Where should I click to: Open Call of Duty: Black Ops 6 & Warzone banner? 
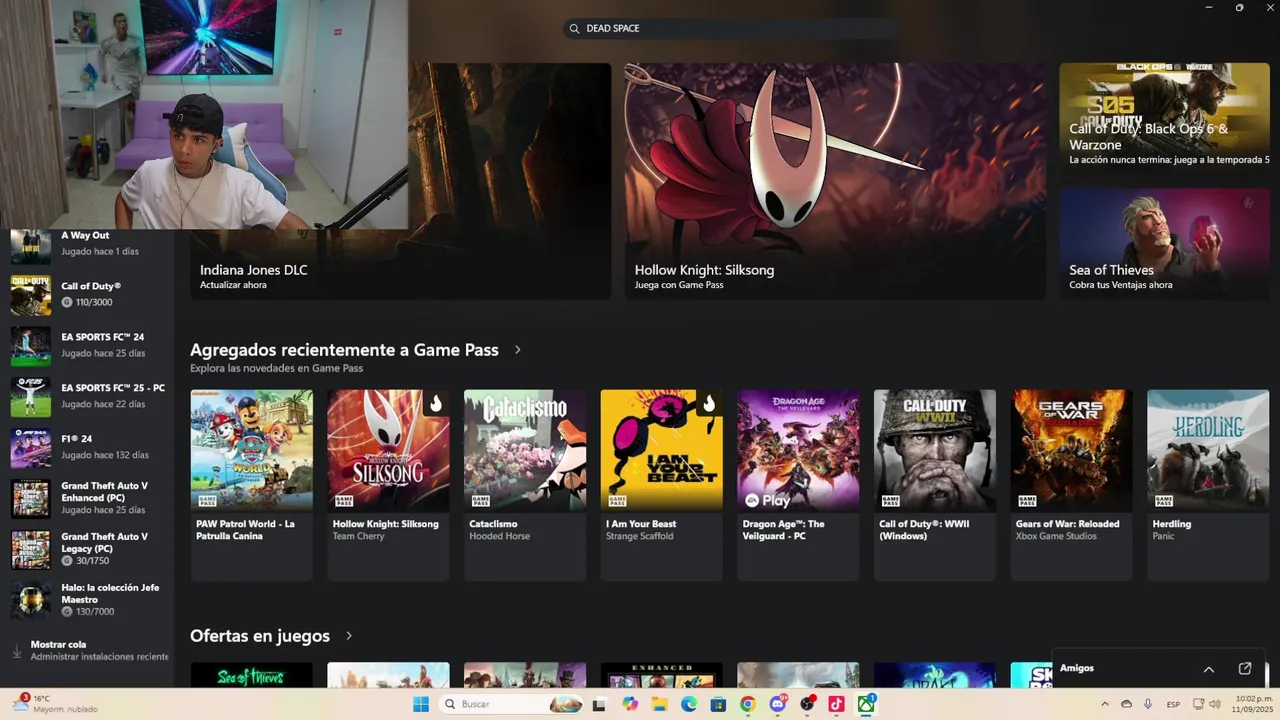[x=1164, y=118]
